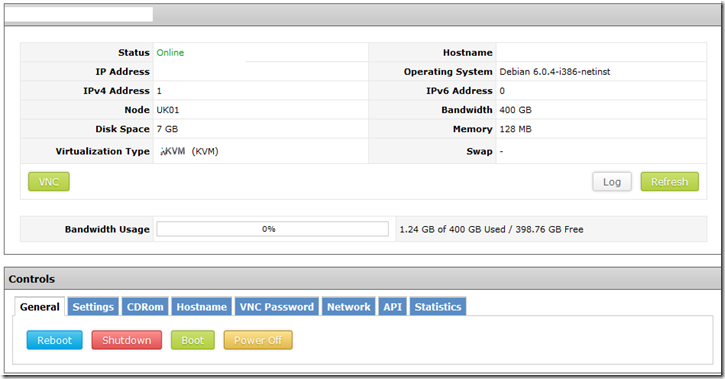Click the Bandwidth Usage label
Viewport: 725px width, 379px height.
107,229
